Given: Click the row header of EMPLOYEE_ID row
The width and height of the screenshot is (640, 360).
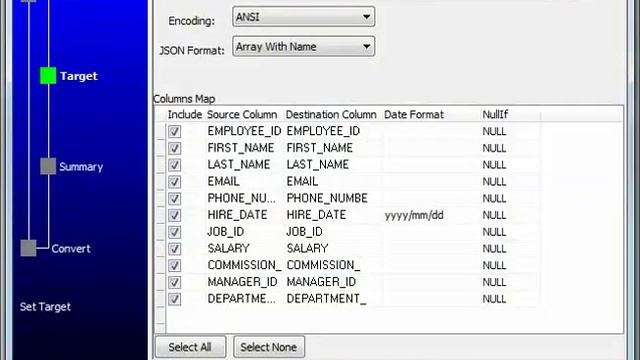Looking at the screenshot, I should tap(160, 131).
